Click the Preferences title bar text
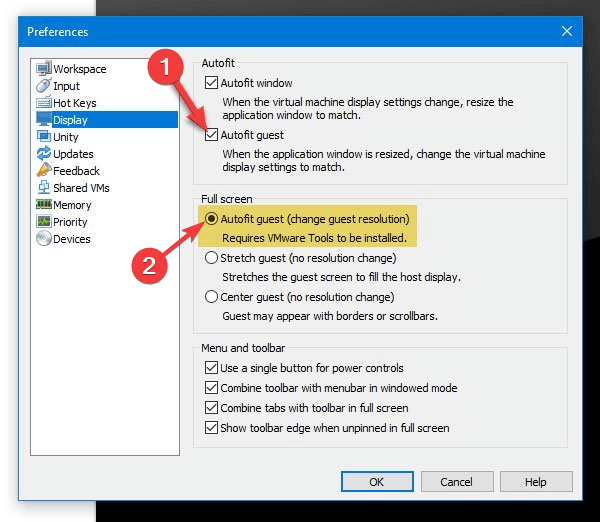This screenshot has height=522, width=600. pyautogui.click(x=57, y=32)
